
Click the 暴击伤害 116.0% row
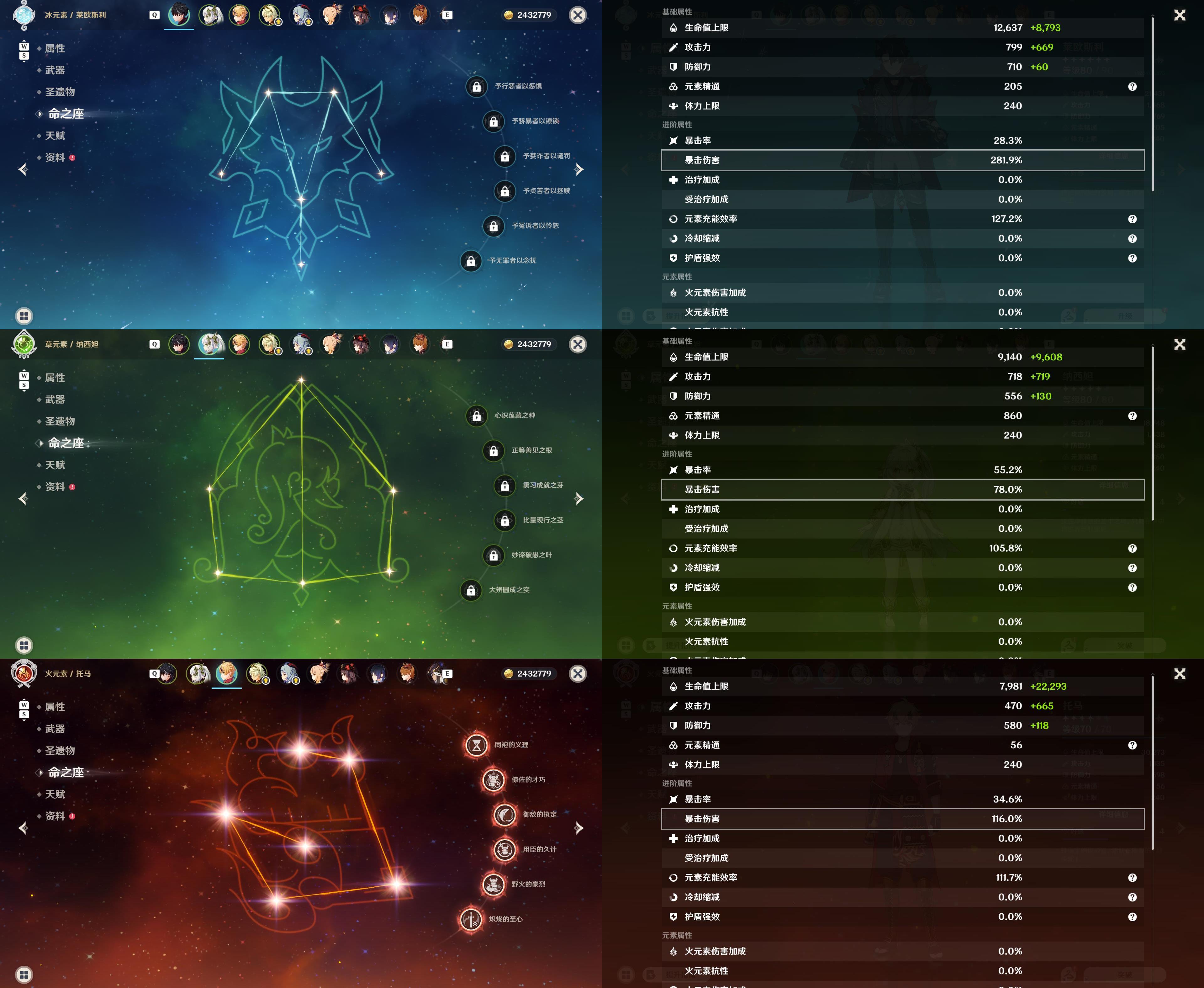pyautogui.click(x=902, y=819)
